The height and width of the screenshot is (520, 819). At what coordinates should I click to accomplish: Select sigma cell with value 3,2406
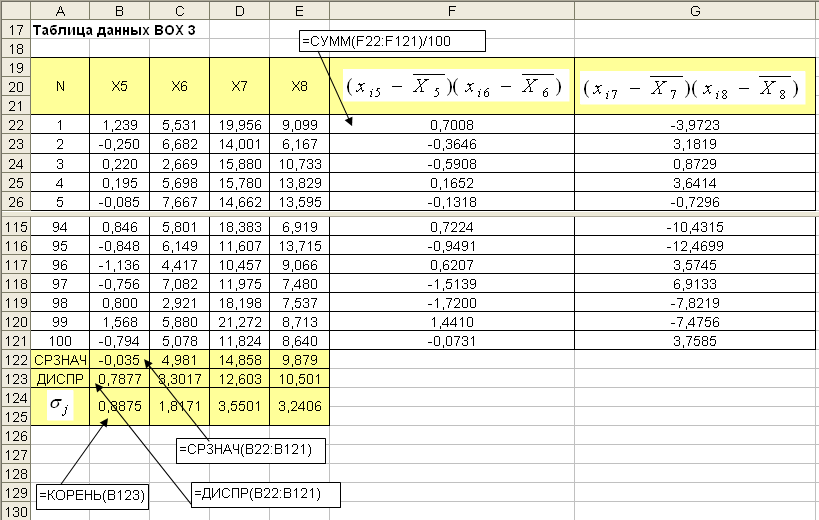pyautogui.click(x=299, y=406)
